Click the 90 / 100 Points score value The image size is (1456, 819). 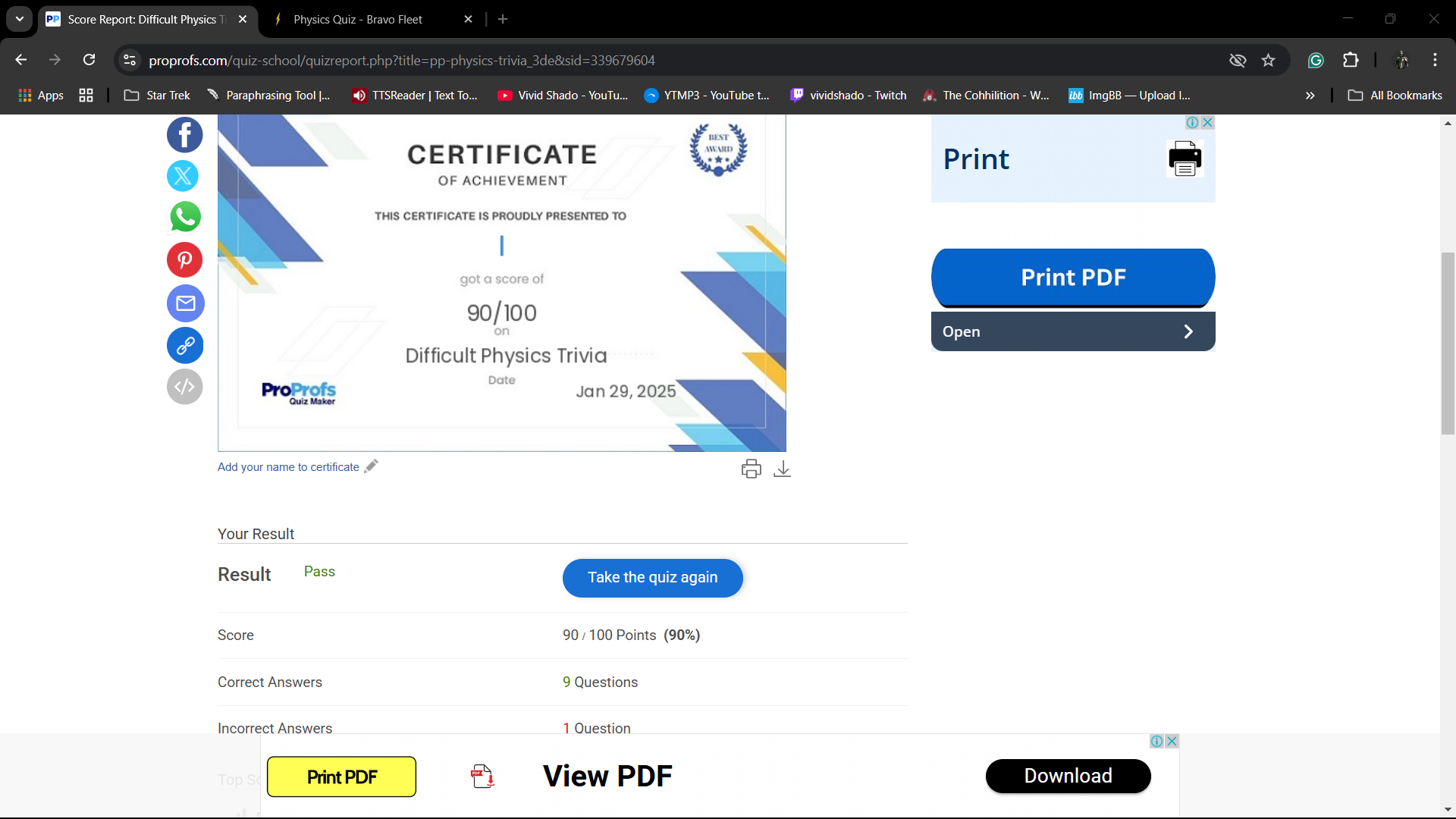(631, 635)
